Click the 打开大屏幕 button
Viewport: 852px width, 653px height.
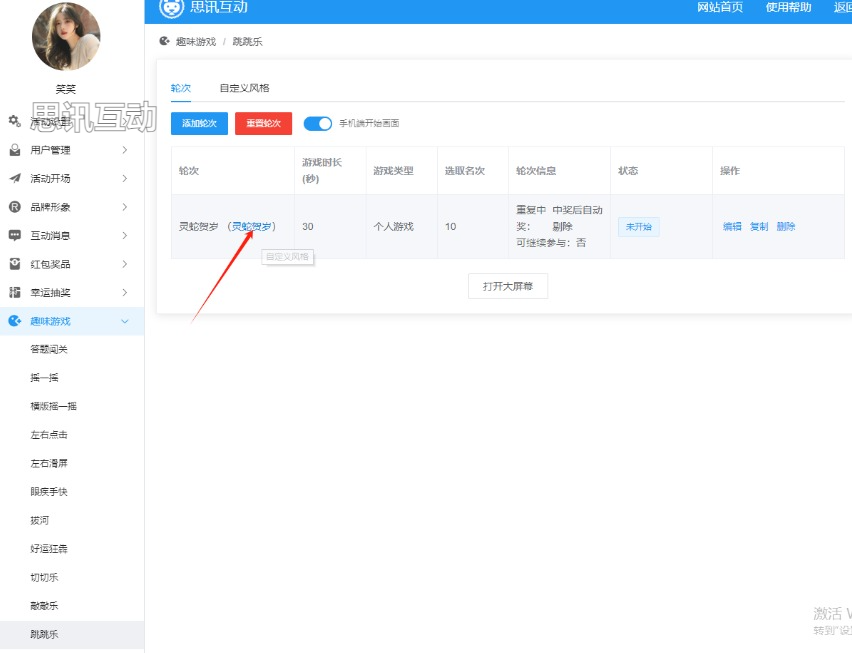508,286
